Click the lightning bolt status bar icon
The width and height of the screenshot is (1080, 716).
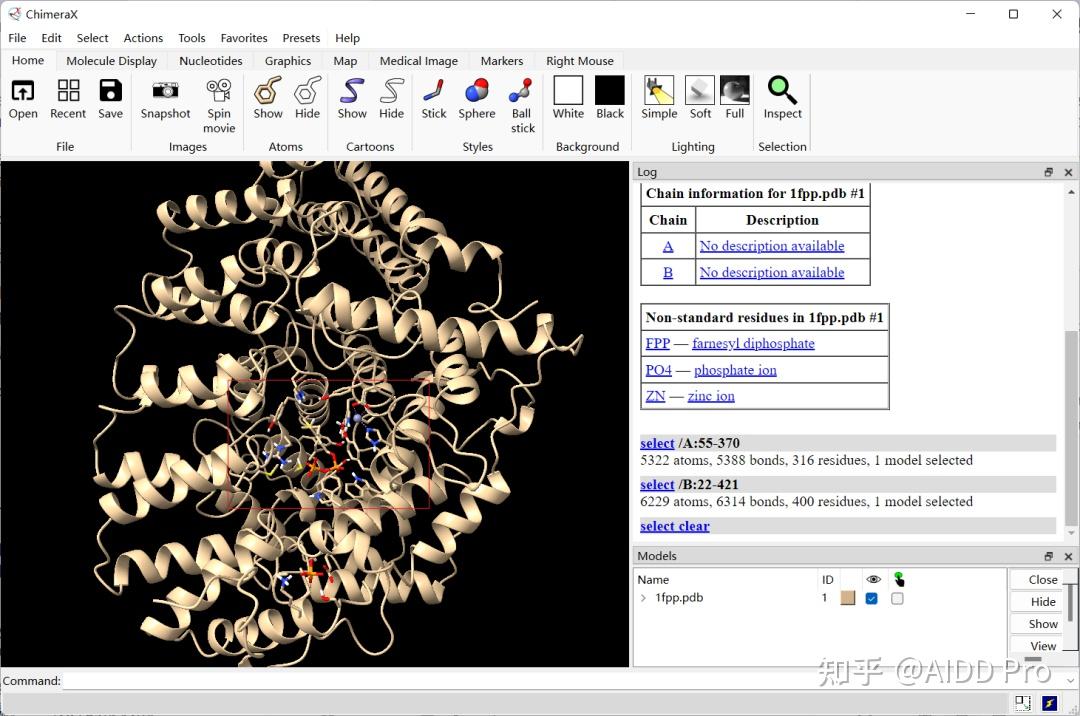click(1049, 703)
